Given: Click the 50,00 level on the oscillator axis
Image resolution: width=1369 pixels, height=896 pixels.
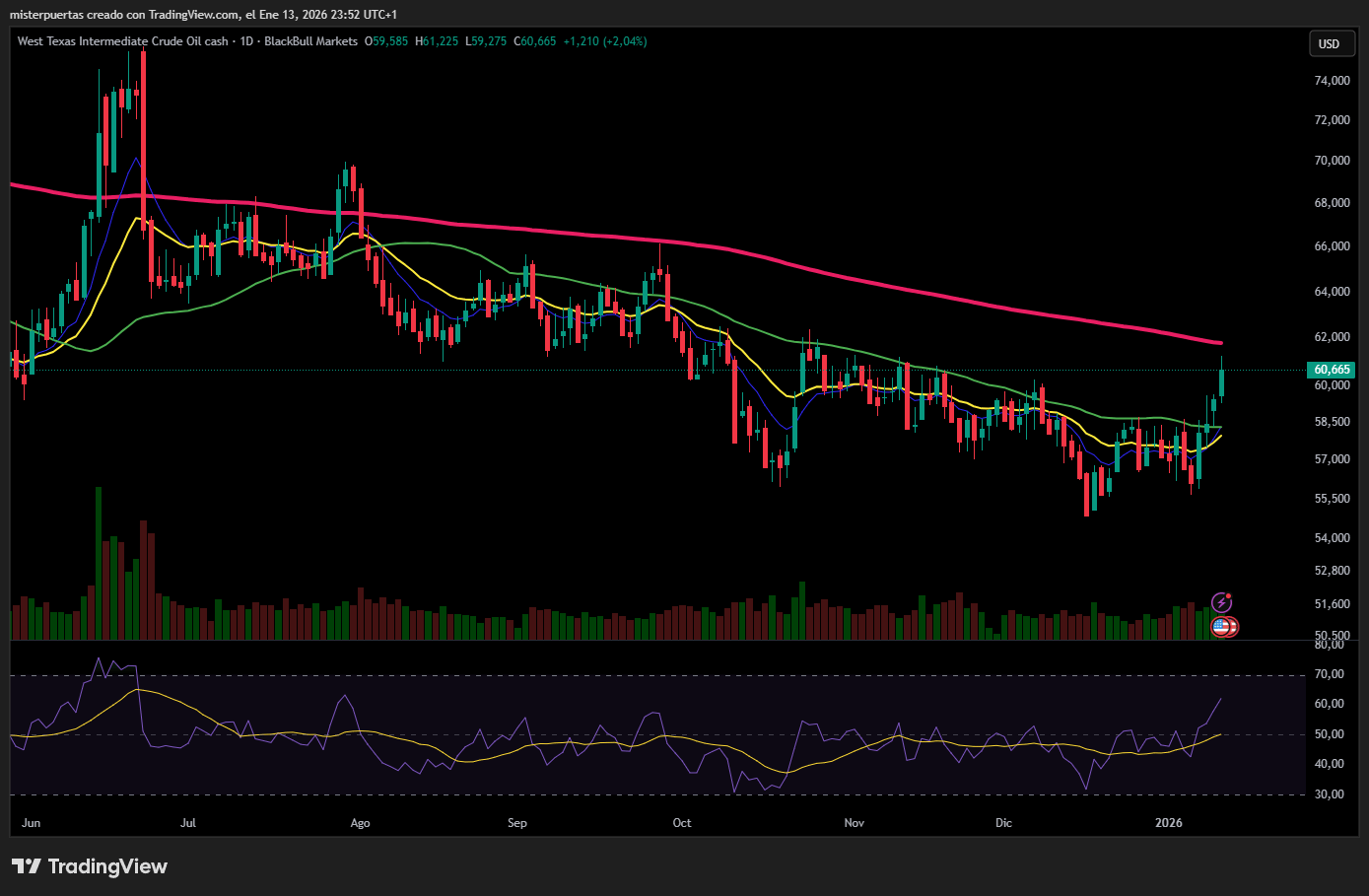Looking at the screenshot, I should [x=1330, y=734].
